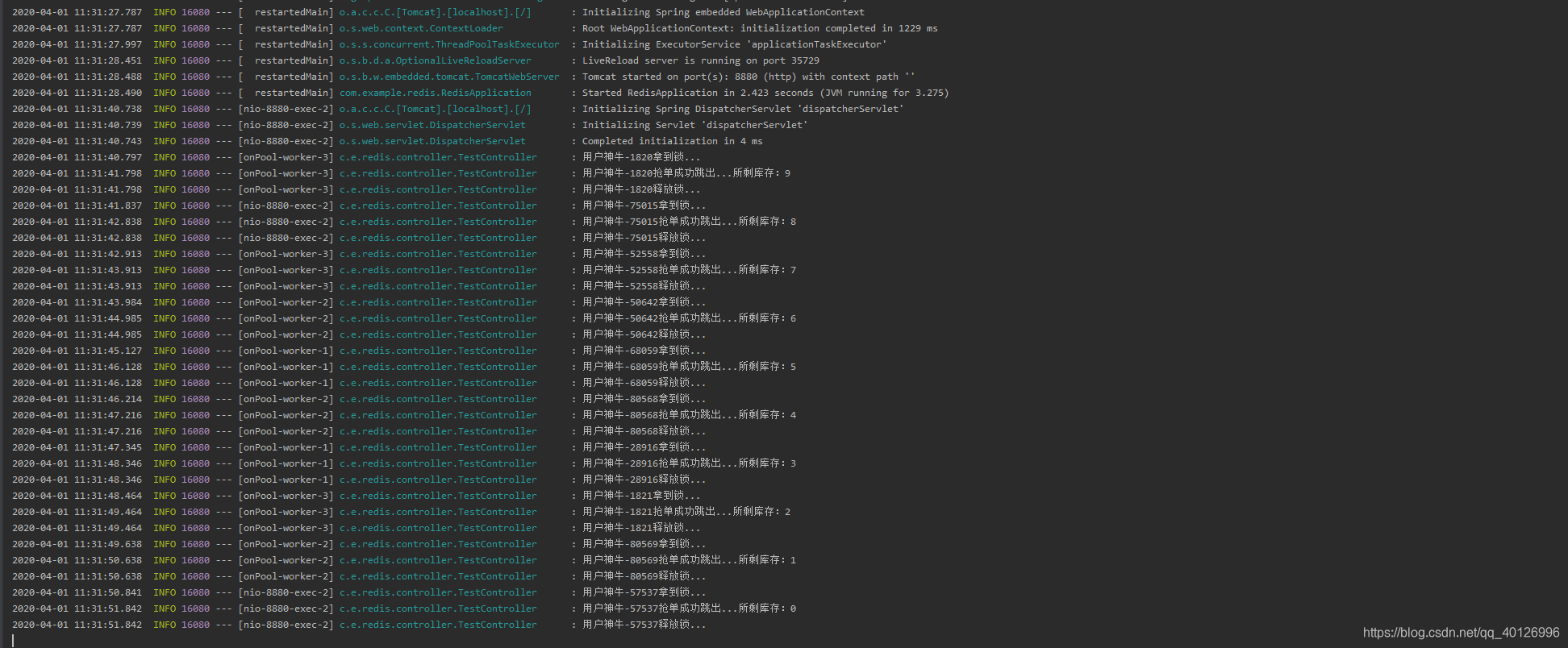The width and height of the screenshot is (1568, 648).
Task: Click log message 用户神牛-28916释放锁...
Action: [644, 480]
